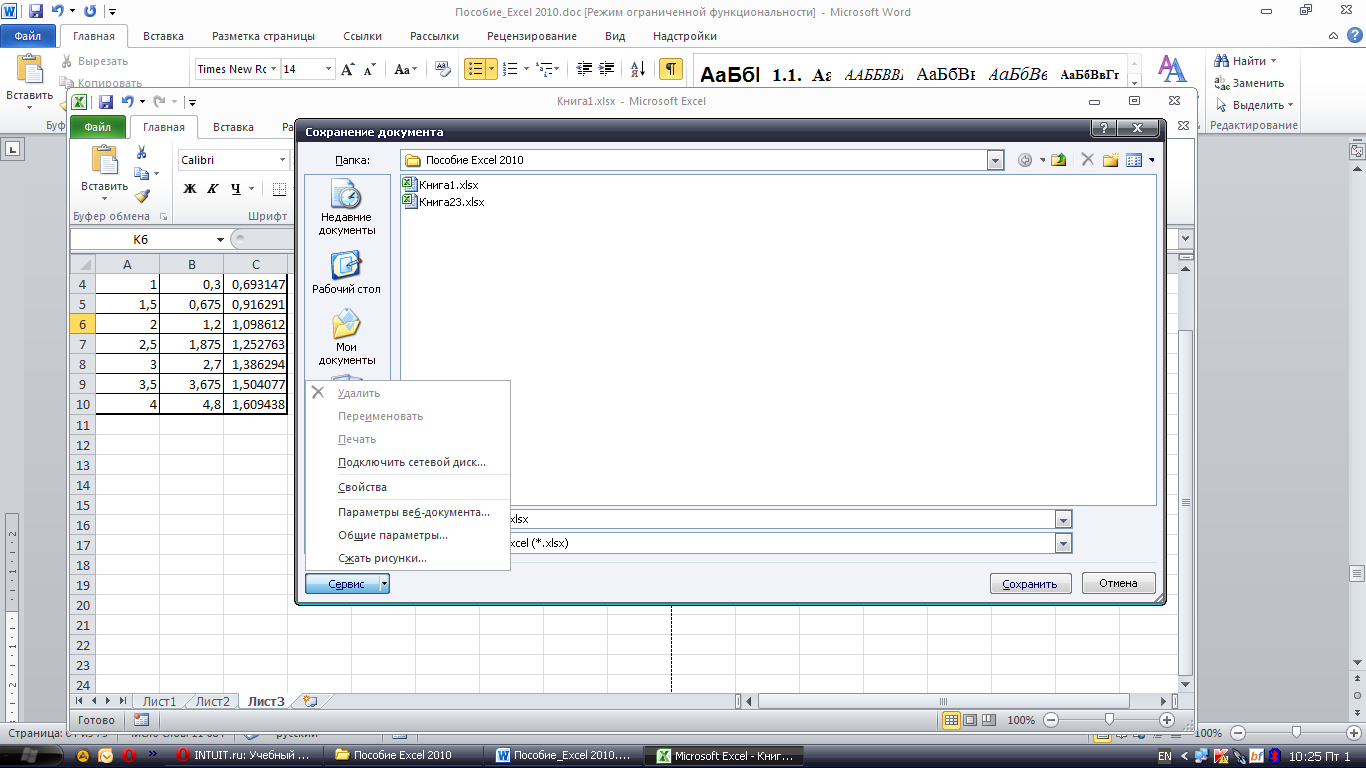Click the Format Painter brush in Excel
The width and height of the screenshot is (1366, 768).
[x=142, y=196]
